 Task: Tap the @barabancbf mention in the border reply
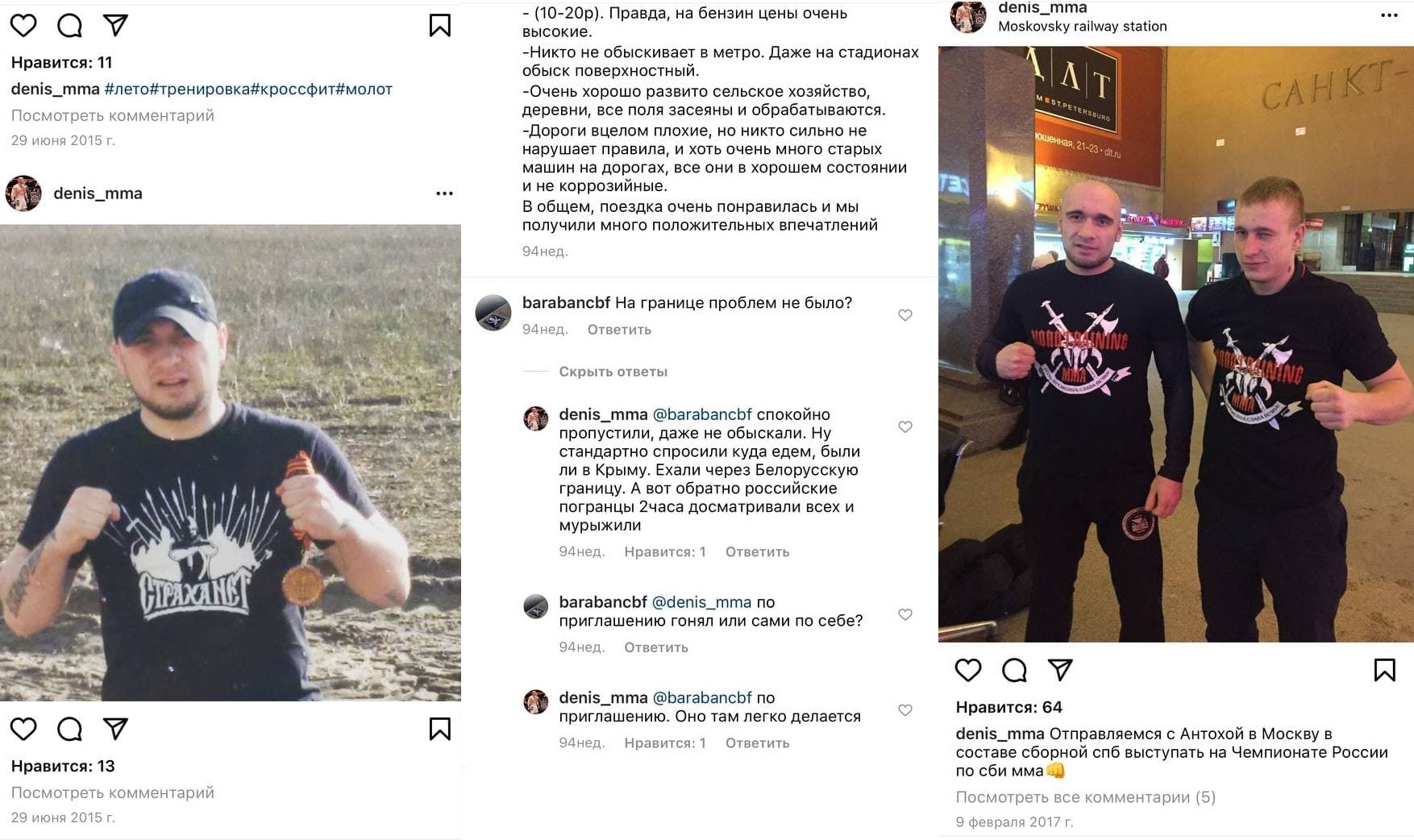click(702, 414)
